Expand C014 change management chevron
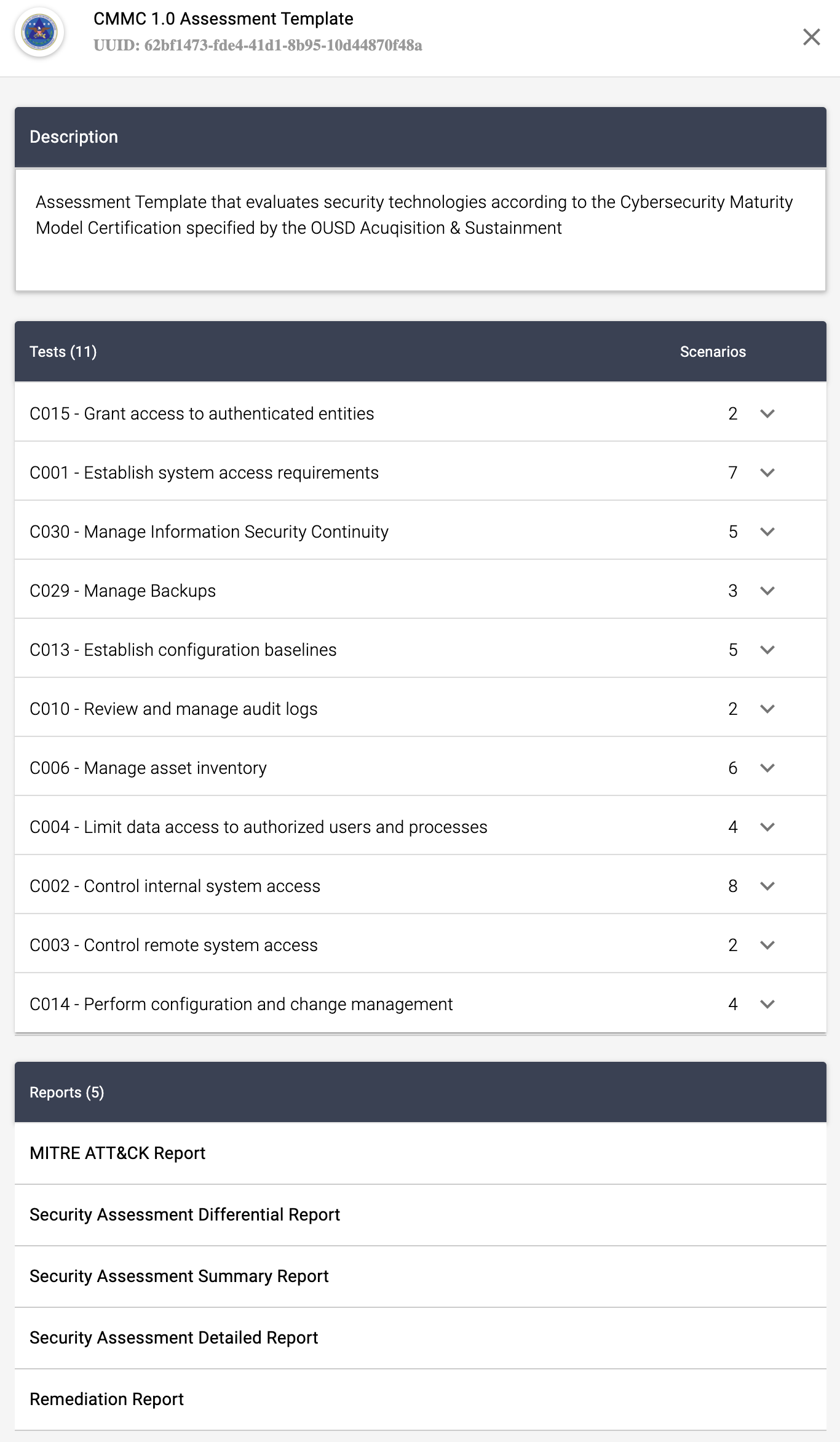The width and height of the screenshot is (840, 1442). point(767,1005)
